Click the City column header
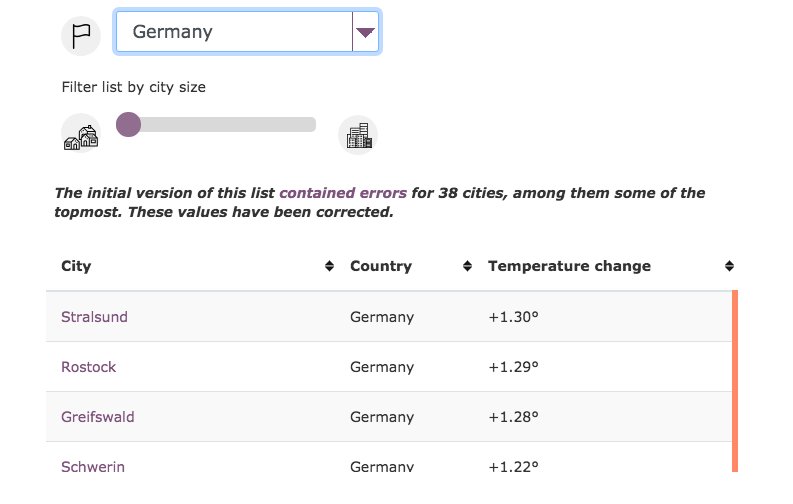This screenshot has height=504, width=793. click(76, 266)
